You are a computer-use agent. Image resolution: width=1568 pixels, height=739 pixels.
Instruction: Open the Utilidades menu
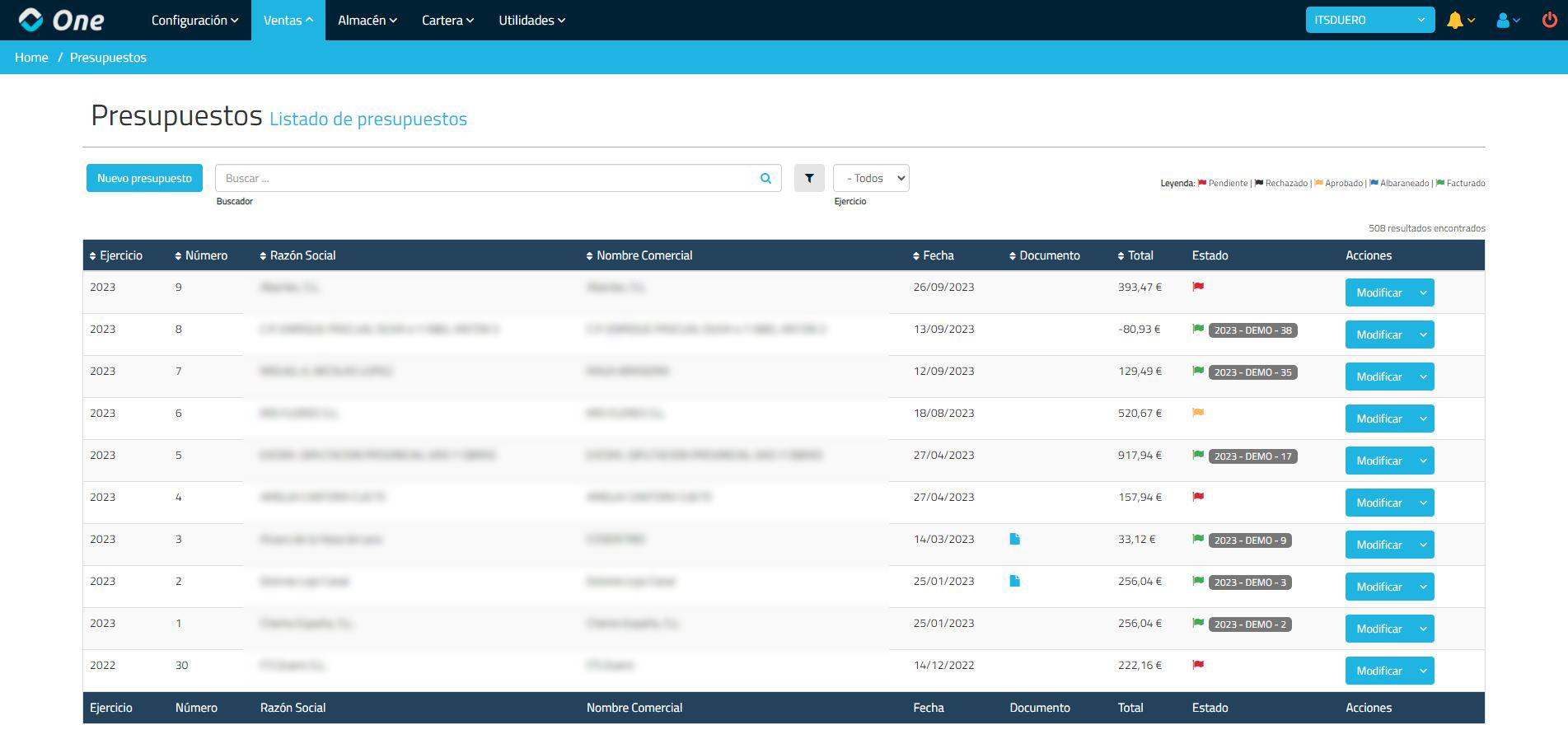[x=531, y=20]
